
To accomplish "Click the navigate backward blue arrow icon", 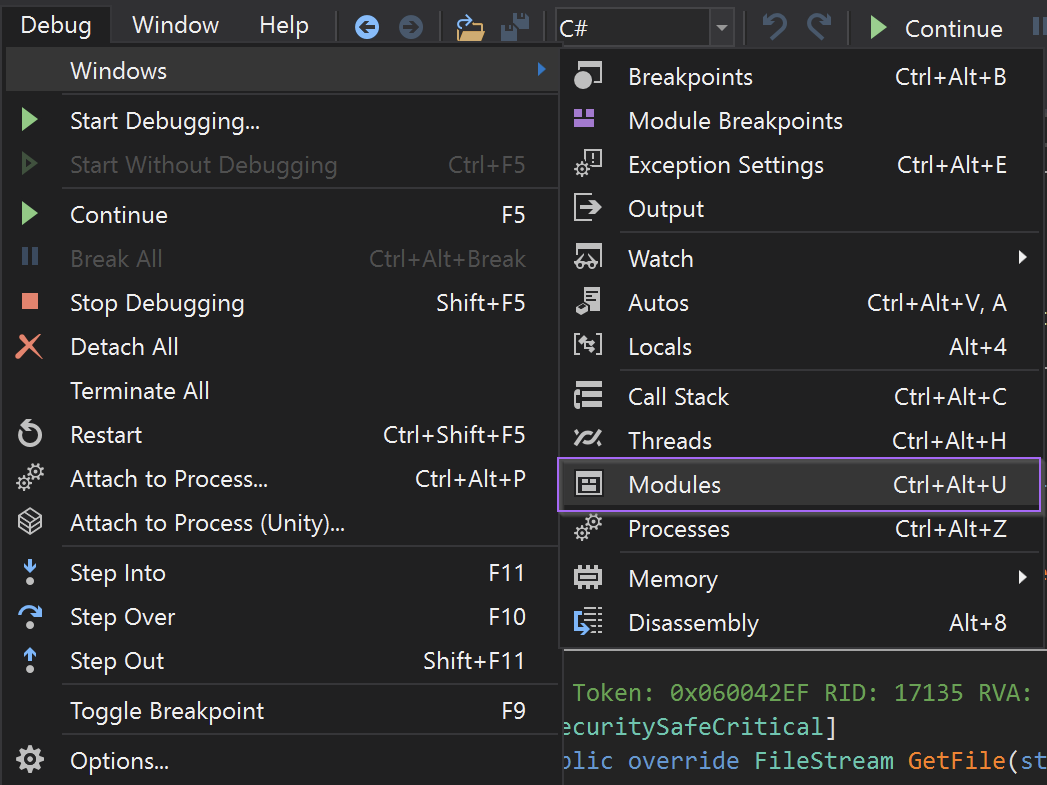I will coord(366,27).
